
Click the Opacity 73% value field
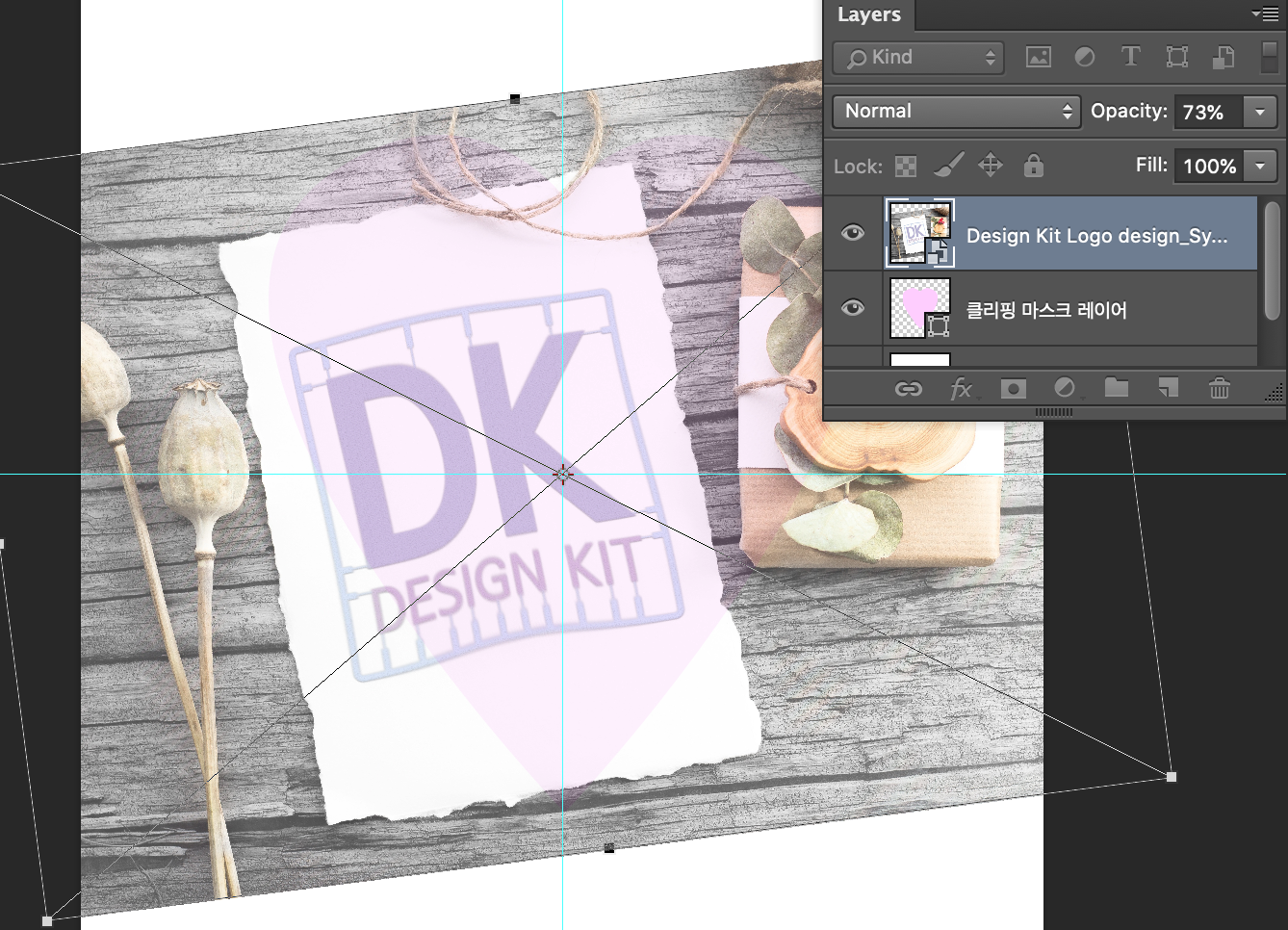pyautogui.click(x=1209, y=113)
